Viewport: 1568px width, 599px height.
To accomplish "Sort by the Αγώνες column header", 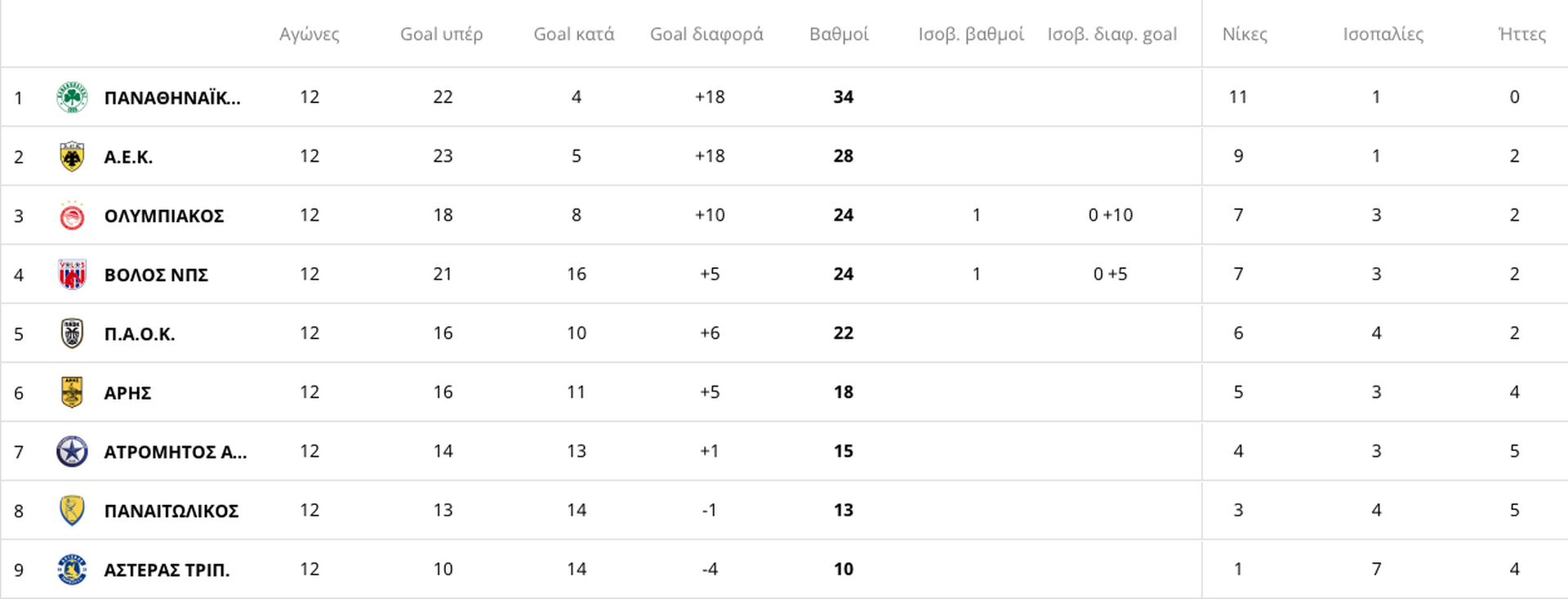I will click(310, 34).
